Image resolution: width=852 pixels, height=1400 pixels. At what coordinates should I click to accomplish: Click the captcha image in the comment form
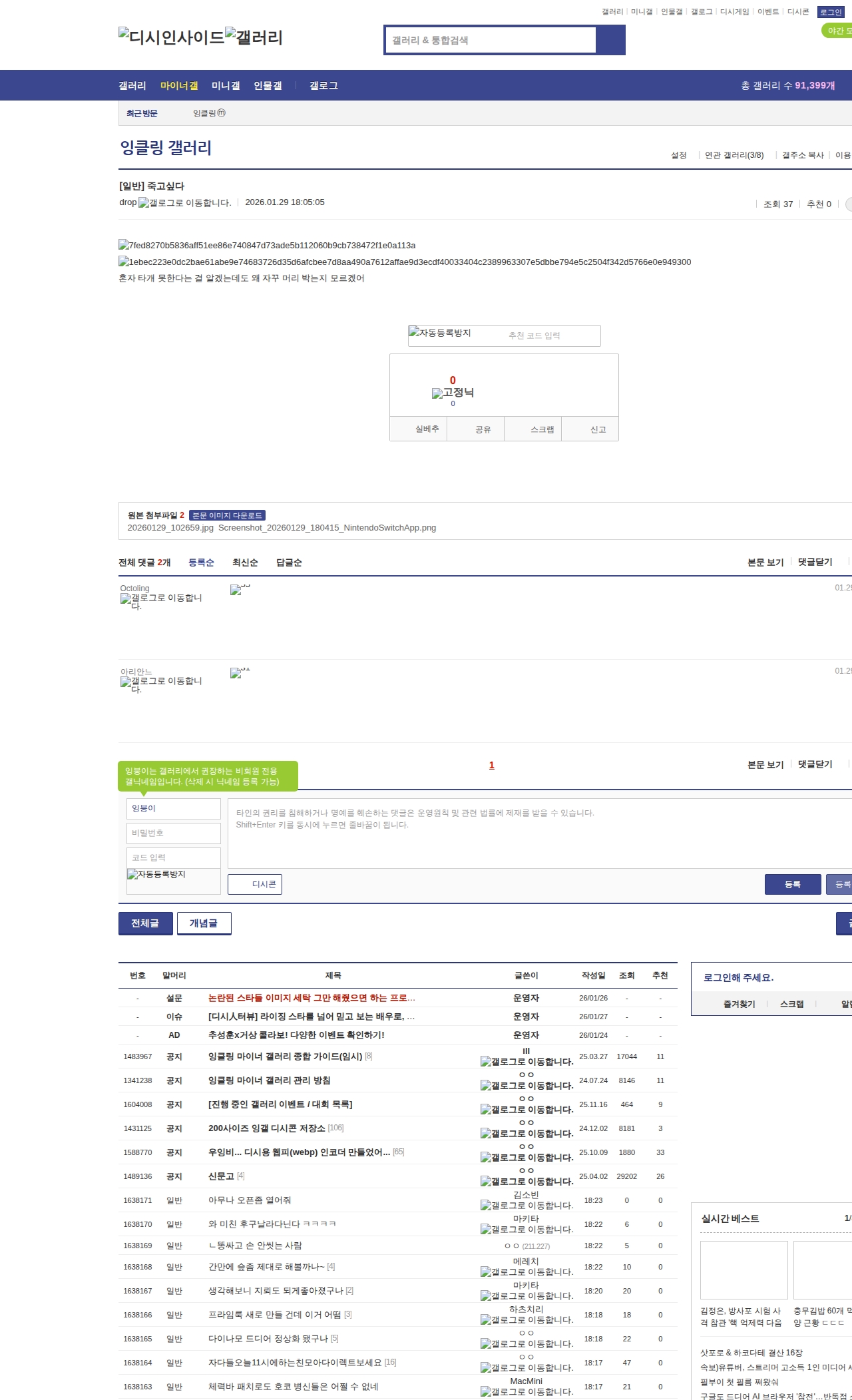[x=157, y=875]
